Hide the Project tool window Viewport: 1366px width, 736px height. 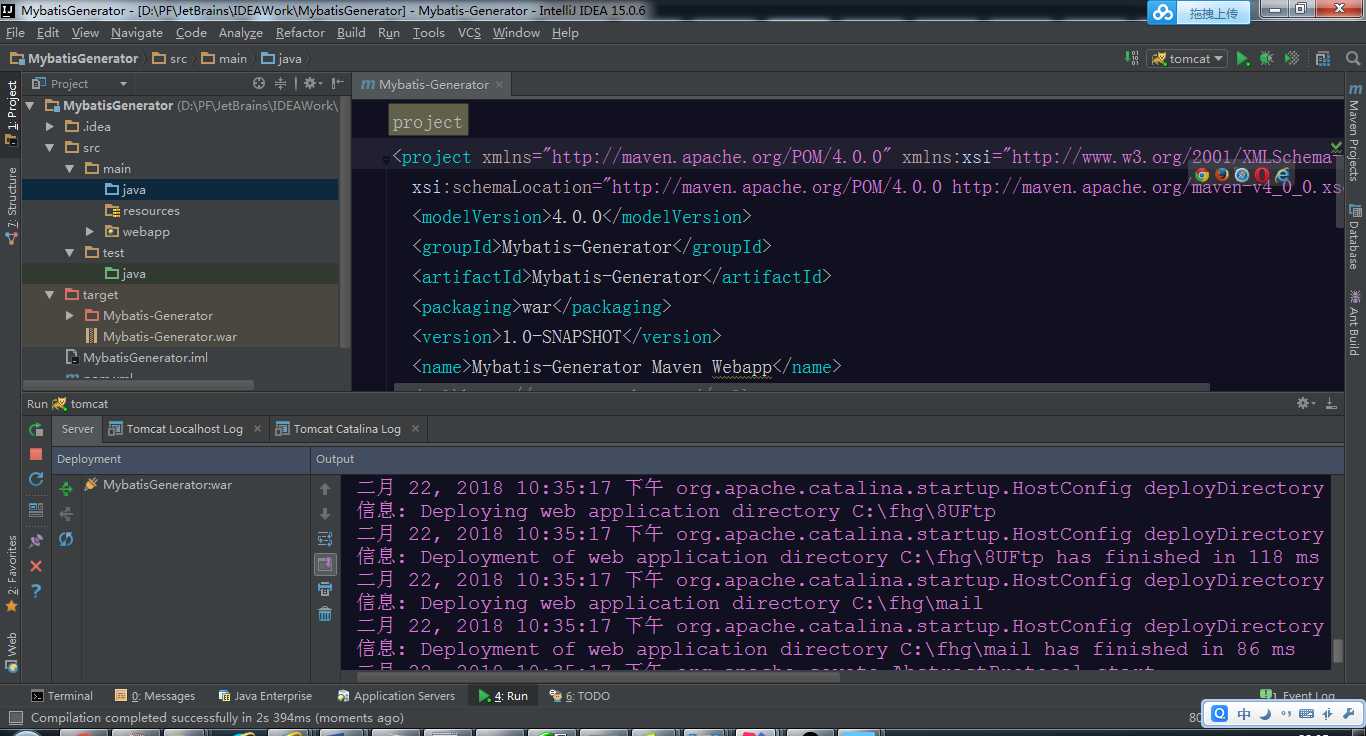point(337,84)
